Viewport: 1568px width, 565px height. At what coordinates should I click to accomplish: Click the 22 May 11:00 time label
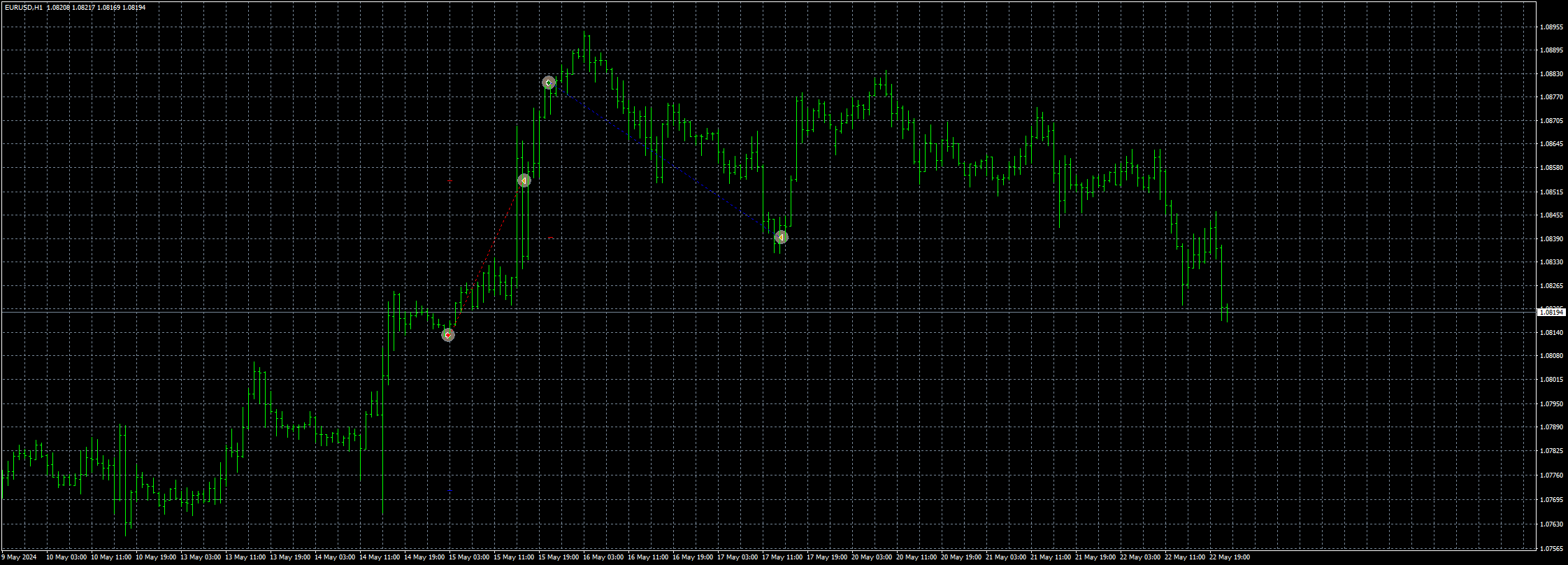pos(1185,557)
